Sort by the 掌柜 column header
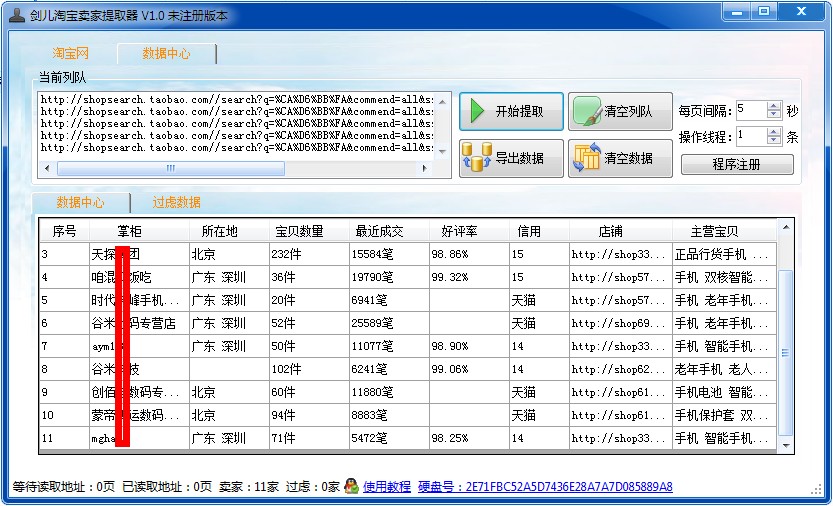Screen dimensions: 833x506 coord(139,231)
